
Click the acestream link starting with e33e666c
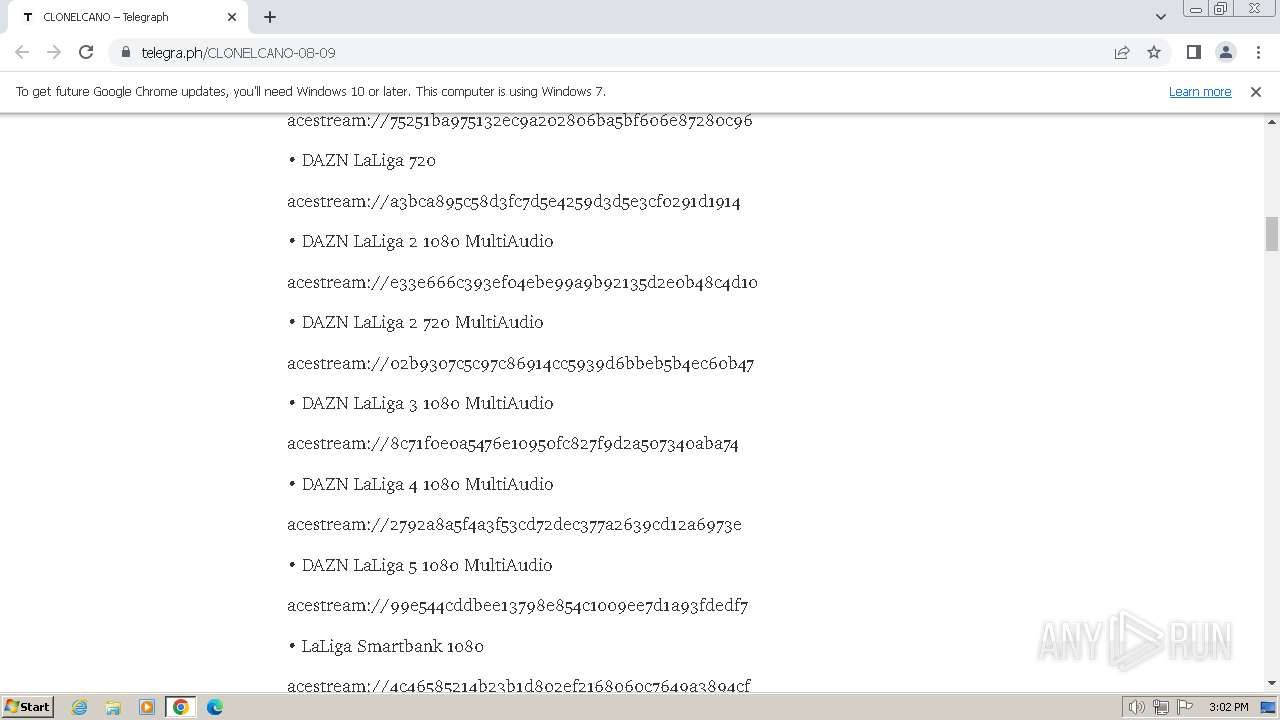coord(522,282)
